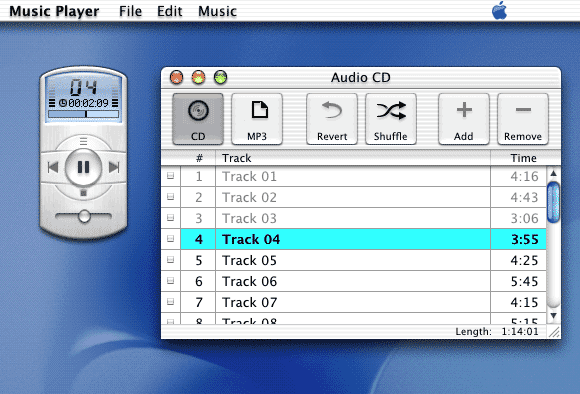Add a track with the plus button
The height and width of the screenshot is (394, 580).
tap(464, 118)
